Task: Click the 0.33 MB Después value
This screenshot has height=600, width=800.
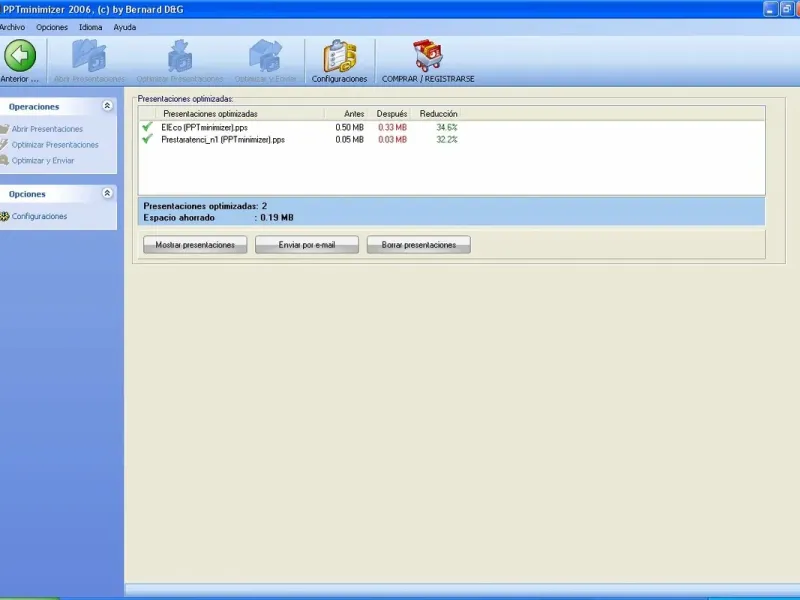Action: [x=392, y=128]
